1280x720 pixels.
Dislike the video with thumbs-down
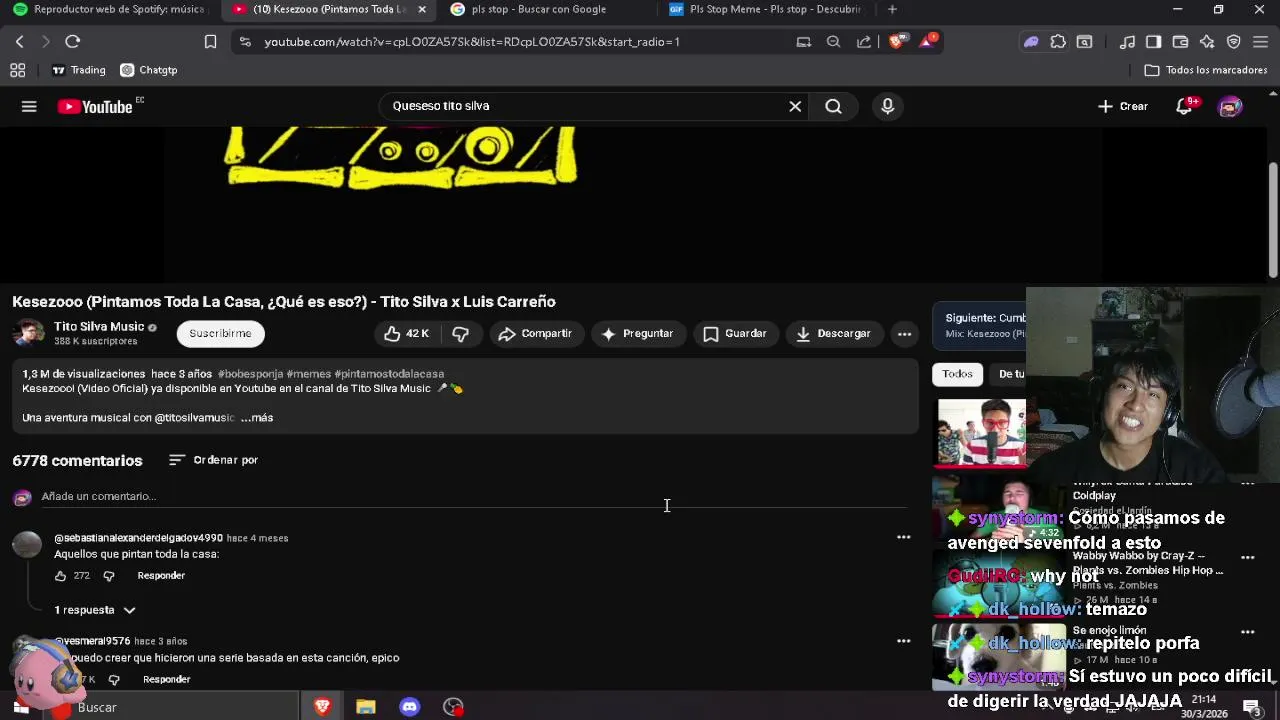tap(460, 333)
